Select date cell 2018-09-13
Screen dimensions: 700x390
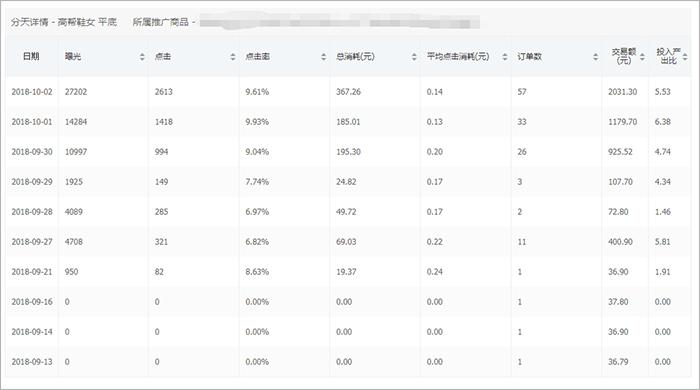(32, 361)
